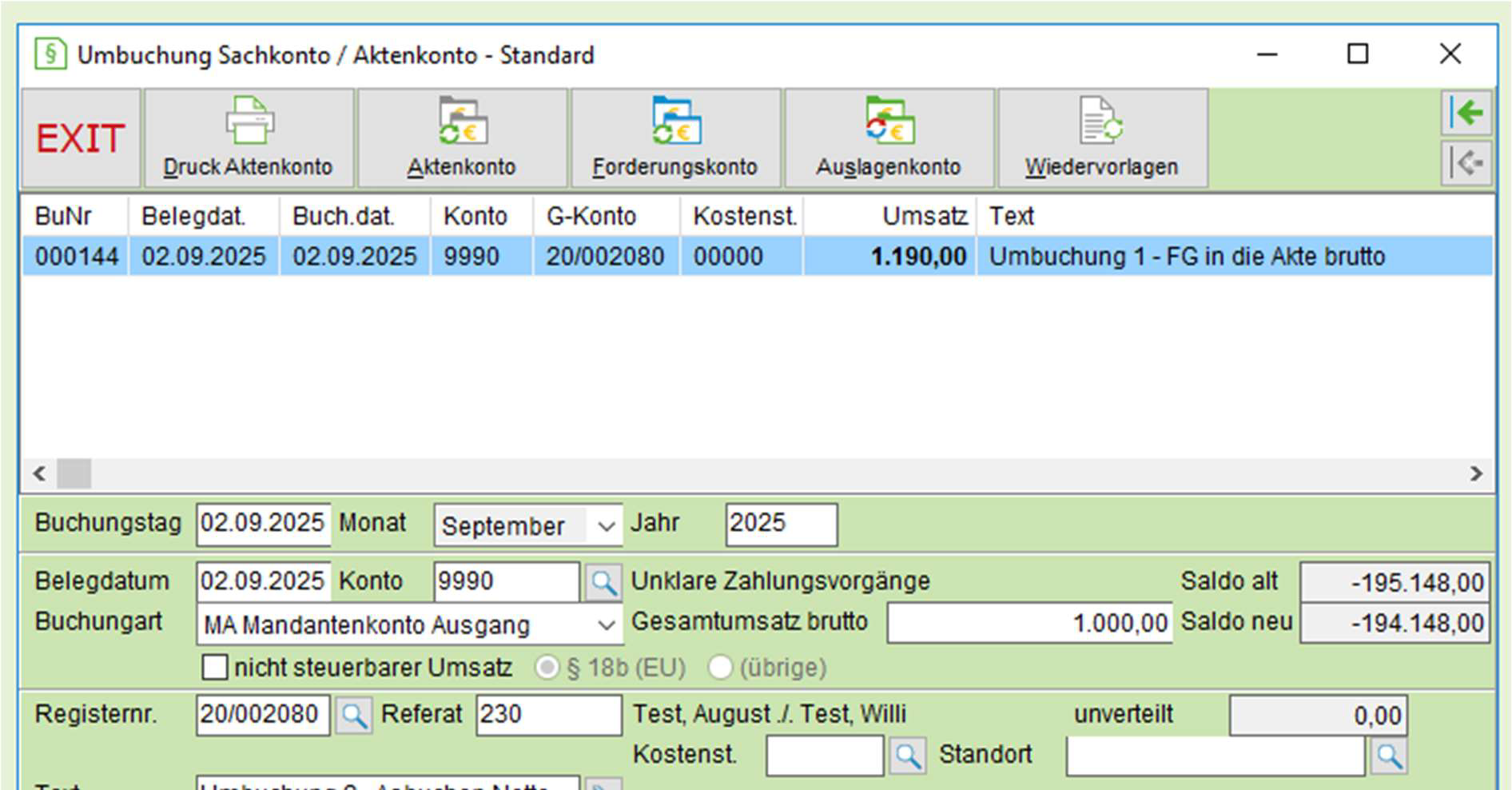Viewport: 1512px width, 790px height.
Task: Click the Belegdatum date field
Action: pos(263,581)
